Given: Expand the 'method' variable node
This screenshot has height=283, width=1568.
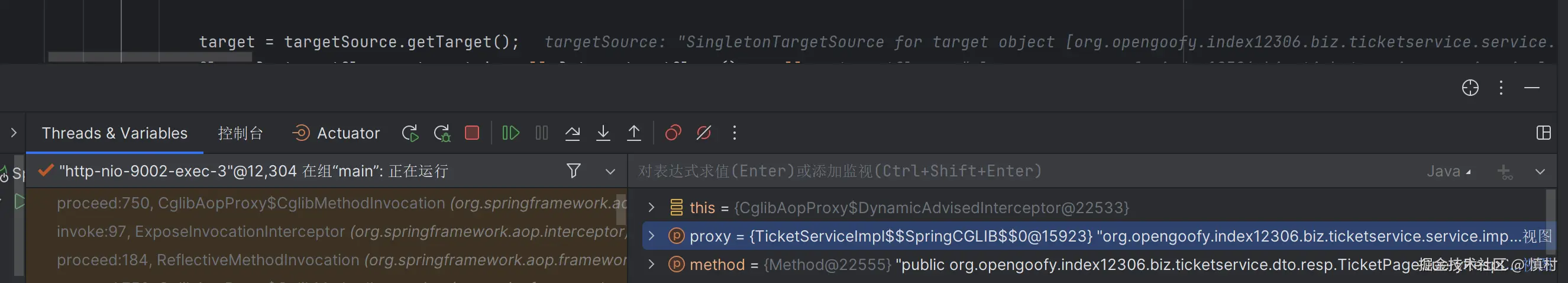Looking at the screenshot, I should pyautogui.click(x=651, y=265).
